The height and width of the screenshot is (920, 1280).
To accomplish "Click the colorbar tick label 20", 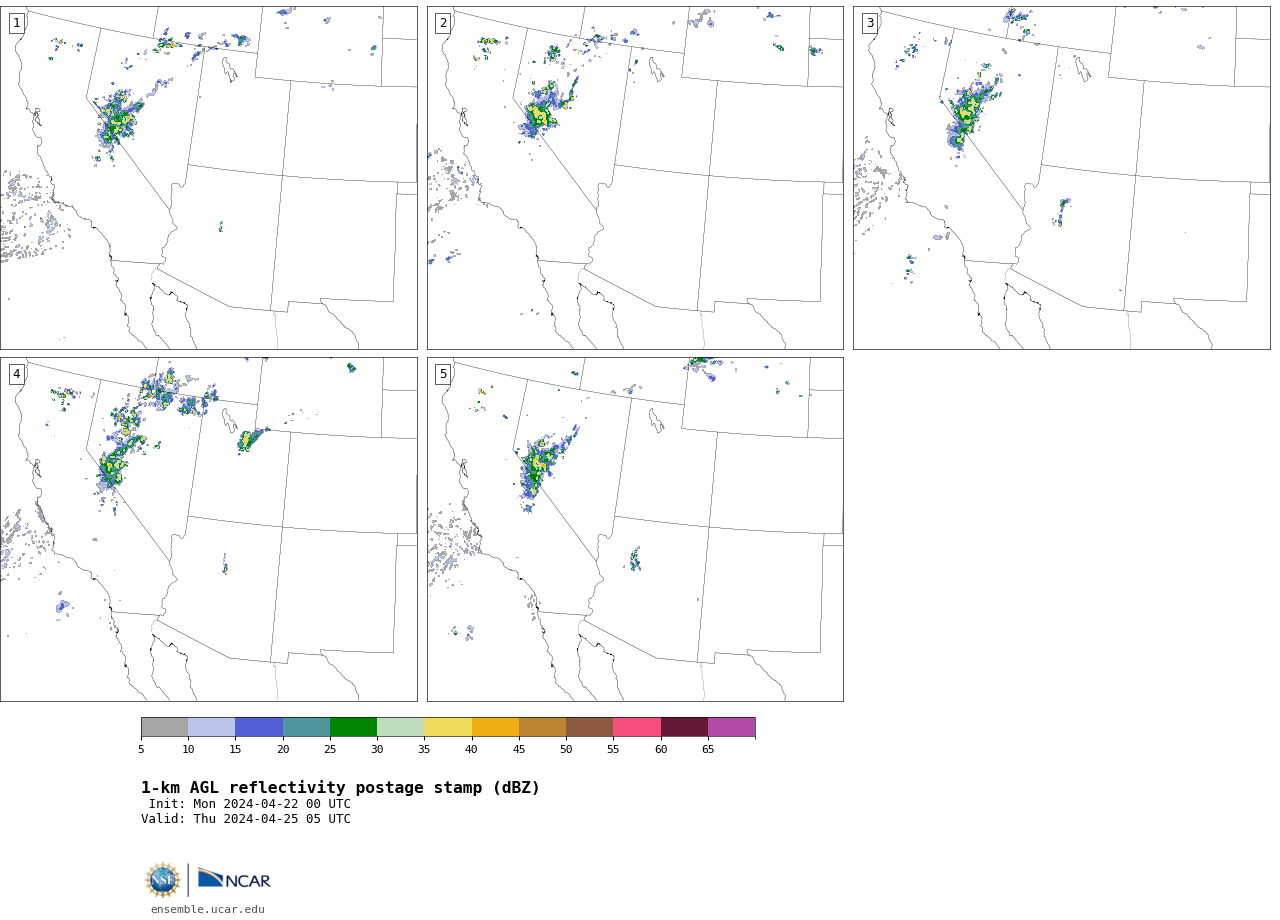I will click(283, 749).
